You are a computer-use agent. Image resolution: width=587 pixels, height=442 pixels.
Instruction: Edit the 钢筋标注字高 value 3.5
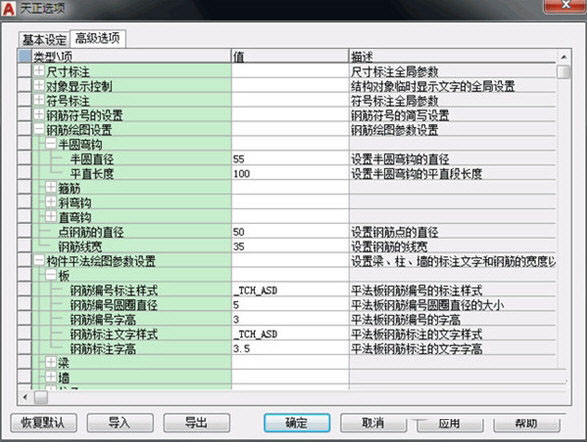coord(290,349)
